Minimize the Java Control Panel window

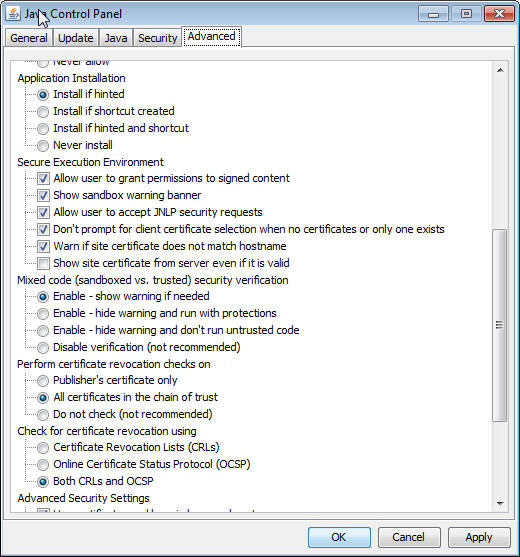tap(433, 14)
